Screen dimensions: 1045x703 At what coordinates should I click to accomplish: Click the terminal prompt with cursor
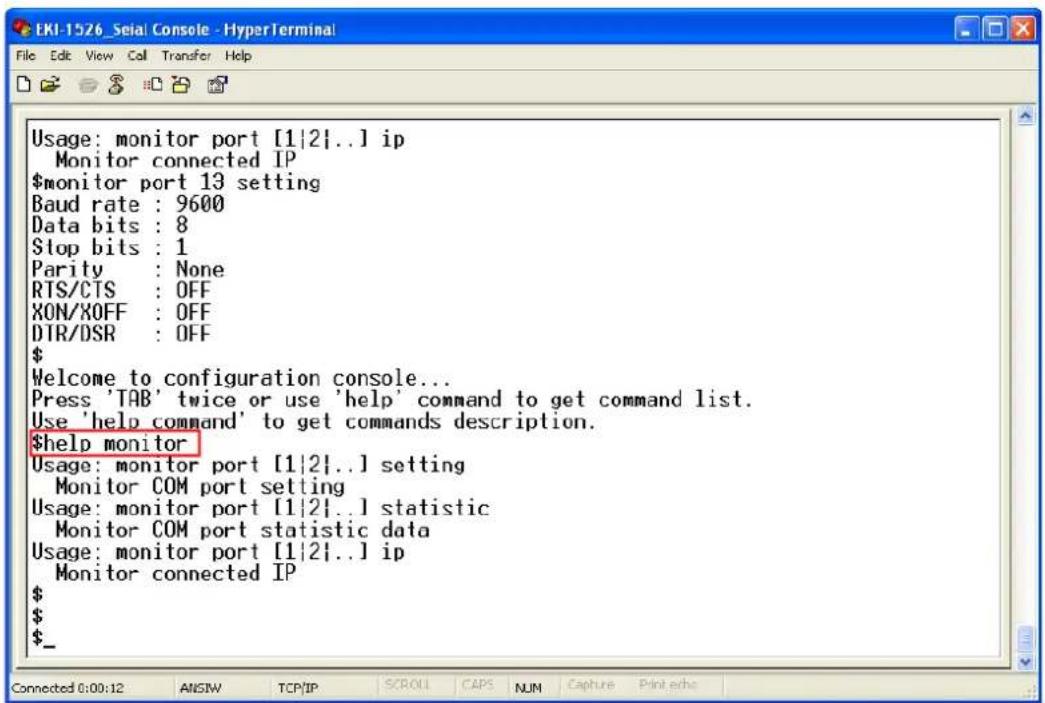[x=44, y=638]
